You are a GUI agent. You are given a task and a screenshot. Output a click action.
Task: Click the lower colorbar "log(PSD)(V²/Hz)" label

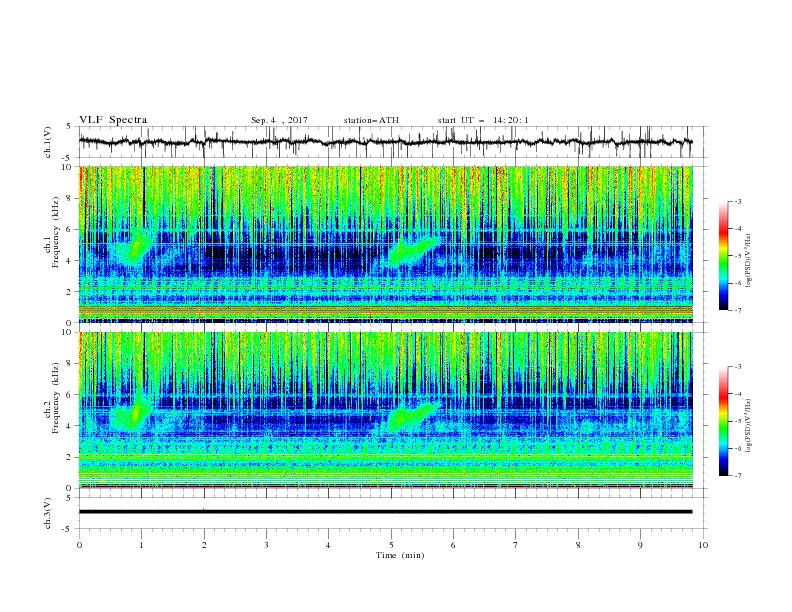[x=748, y=425]
